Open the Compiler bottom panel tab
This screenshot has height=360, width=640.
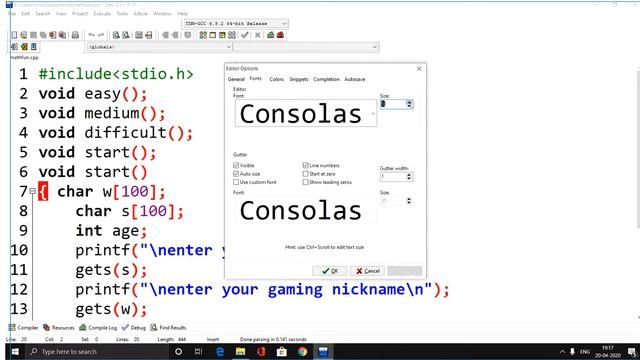[x=23, y=327]
